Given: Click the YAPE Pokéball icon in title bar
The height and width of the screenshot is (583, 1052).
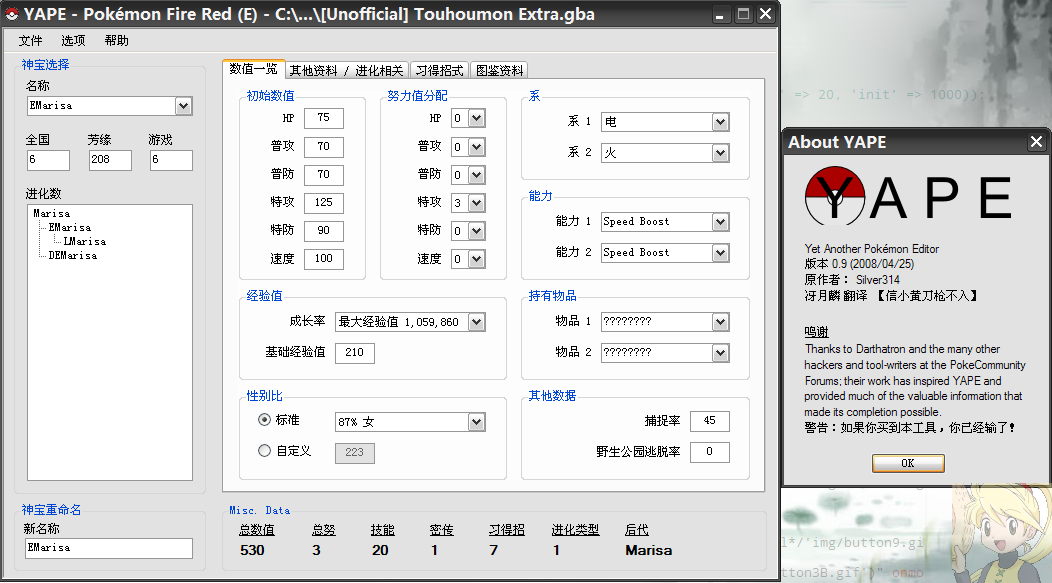Looking at the screenshot, I should pos(11,14).
